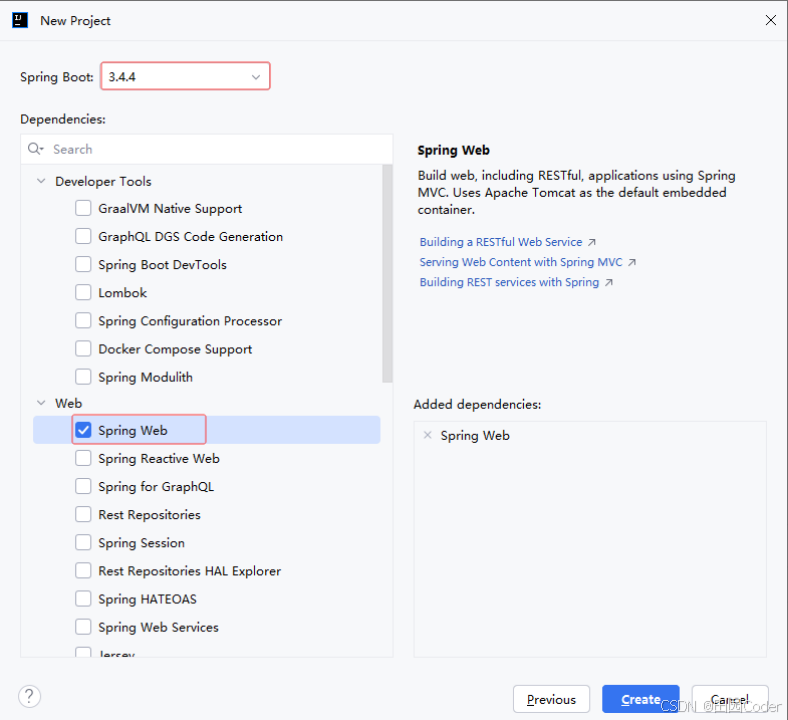Click the IntelliJ IDEA logo icon
Screen dimensions: 788x720
point(20,21)
